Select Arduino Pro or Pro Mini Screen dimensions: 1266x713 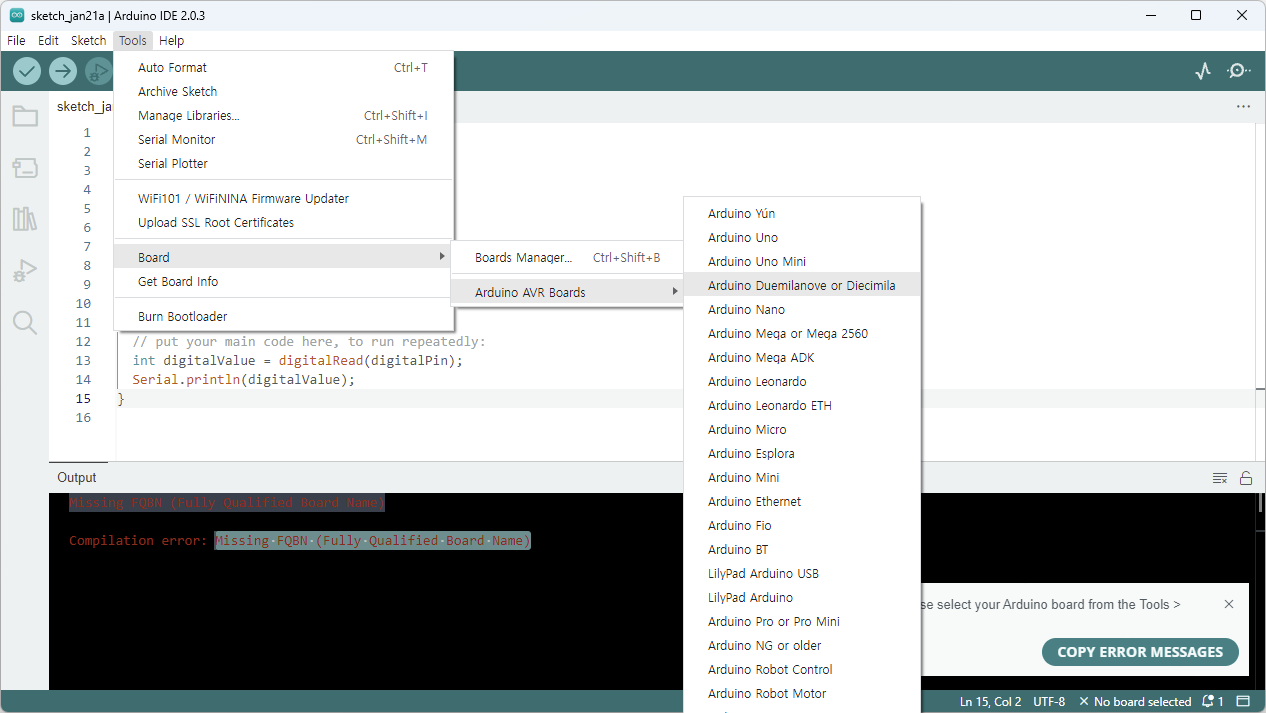[802, 622]
